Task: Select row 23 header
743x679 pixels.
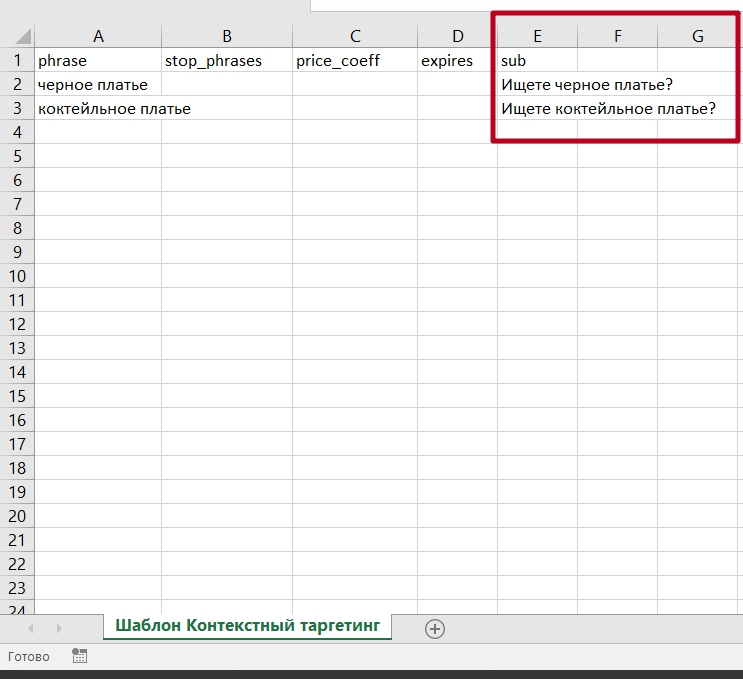Action: pyautogui.click(x=17, y=588)
